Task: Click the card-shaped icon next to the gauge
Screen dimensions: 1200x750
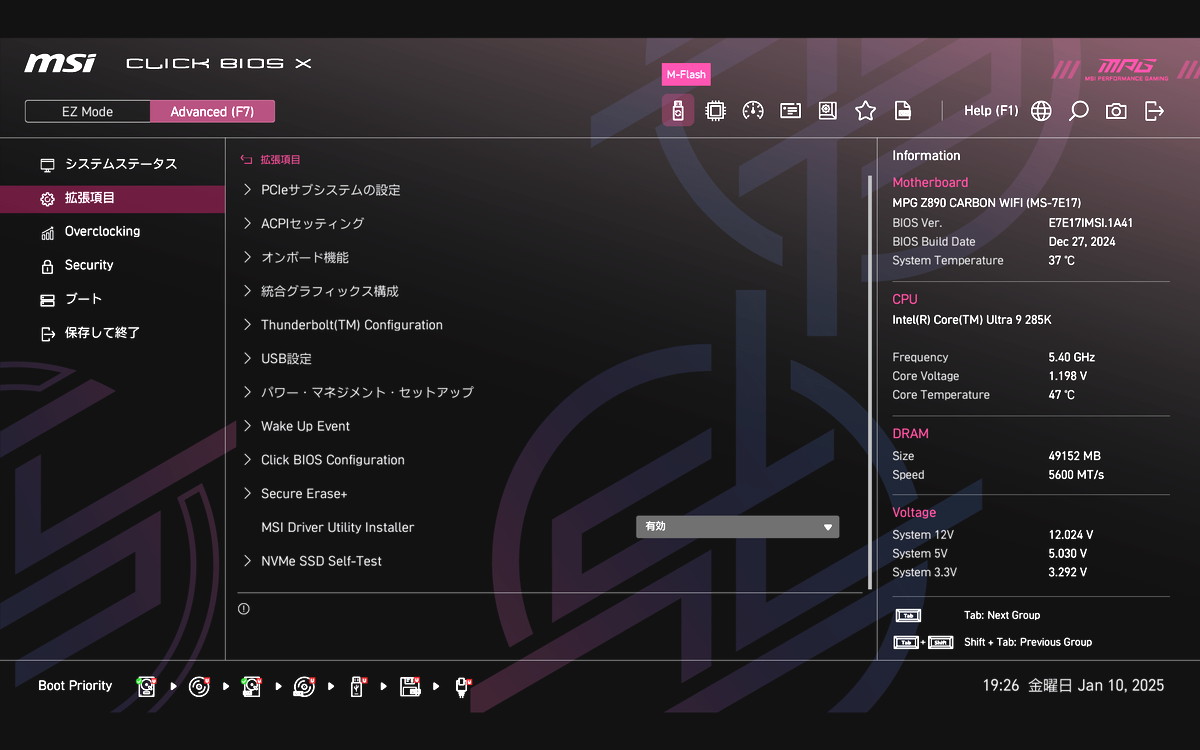Action: 790,111
